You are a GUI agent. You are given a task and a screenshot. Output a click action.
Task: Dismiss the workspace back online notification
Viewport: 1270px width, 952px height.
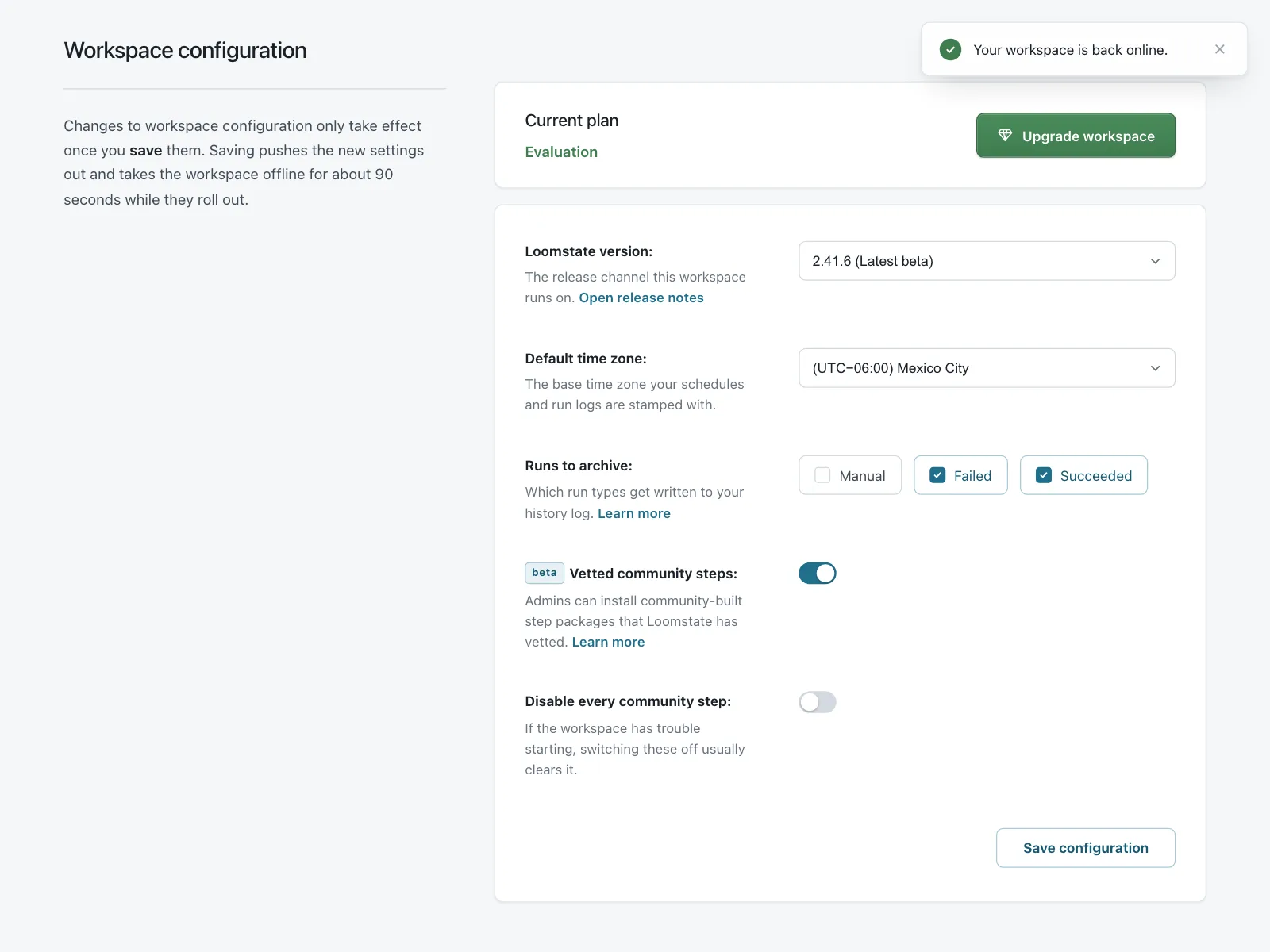tap(1219, 49)
